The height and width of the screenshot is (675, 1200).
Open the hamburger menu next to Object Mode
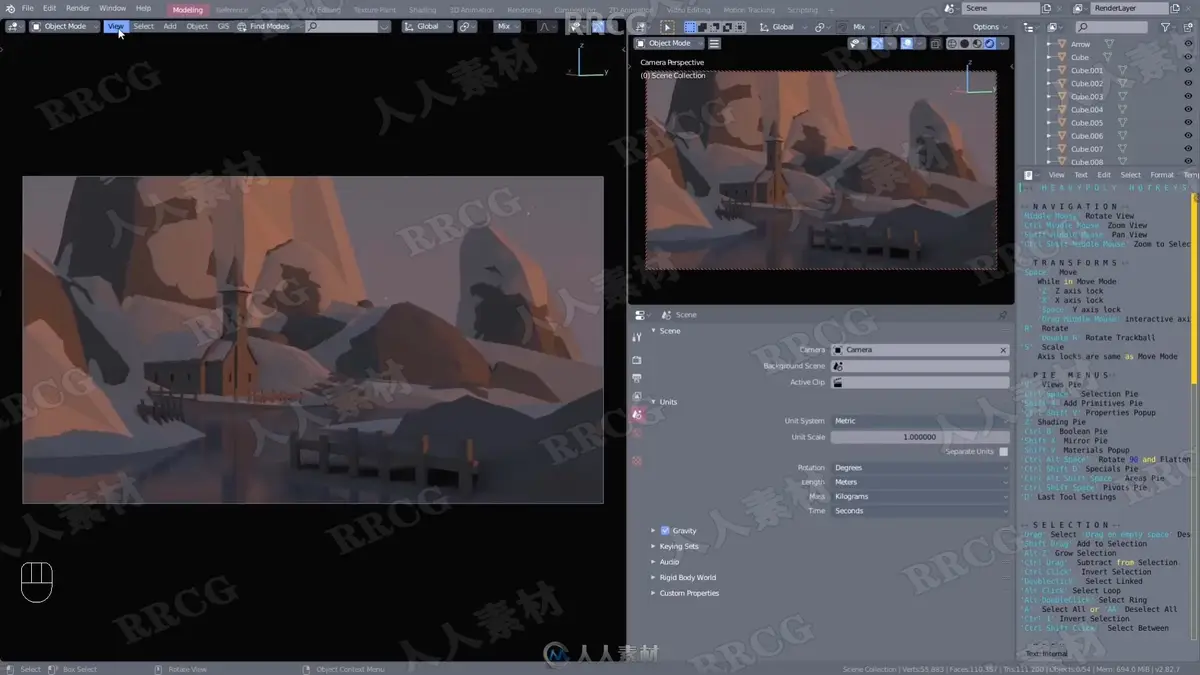pos(714,43)
